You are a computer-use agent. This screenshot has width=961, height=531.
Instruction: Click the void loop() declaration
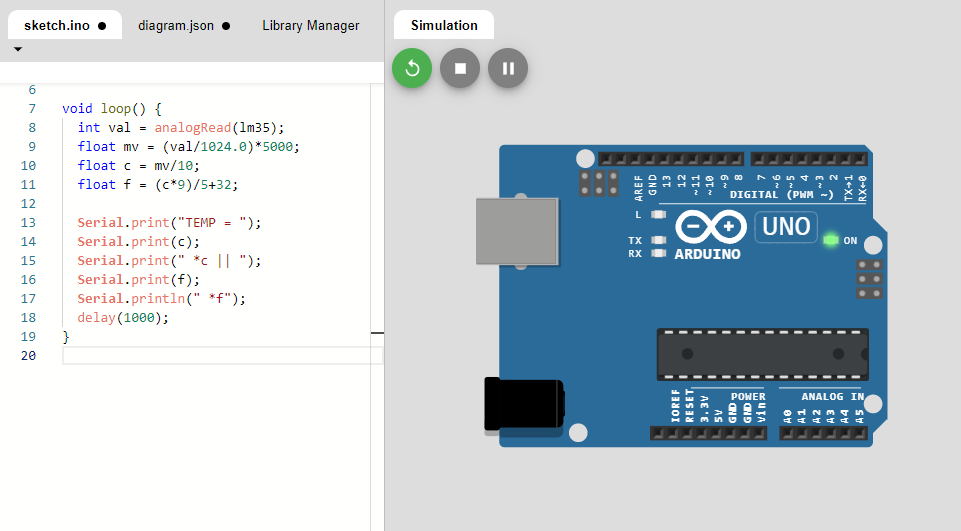(112, 109)
